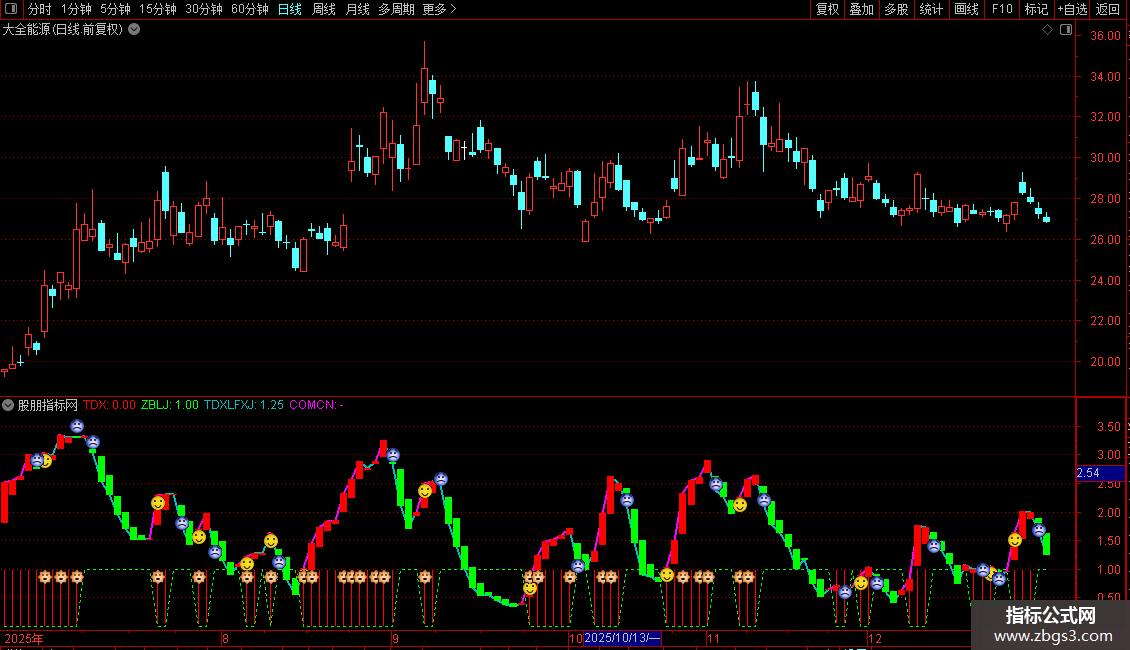Screen dimensions: 1130x650
Task: Click ZBLJ: 1.00 indicator value
Action: (x=169, y=405)
